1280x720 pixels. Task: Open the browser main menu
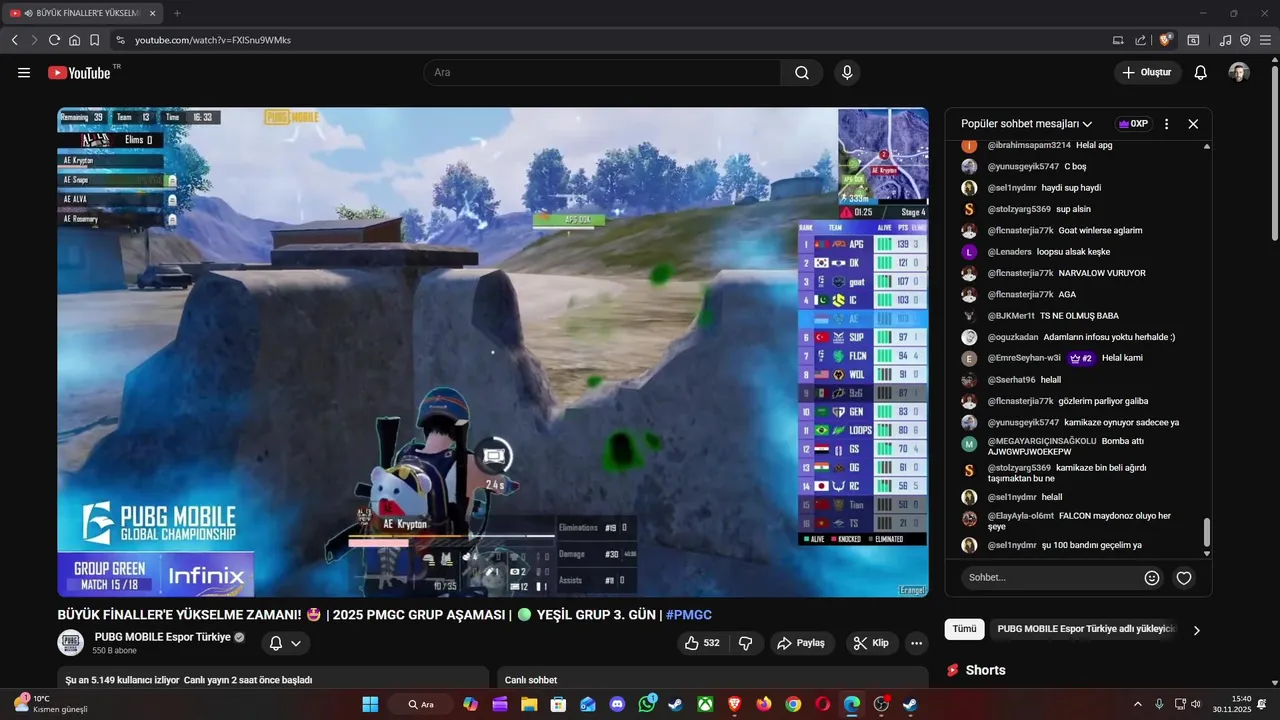[1265, 40]
